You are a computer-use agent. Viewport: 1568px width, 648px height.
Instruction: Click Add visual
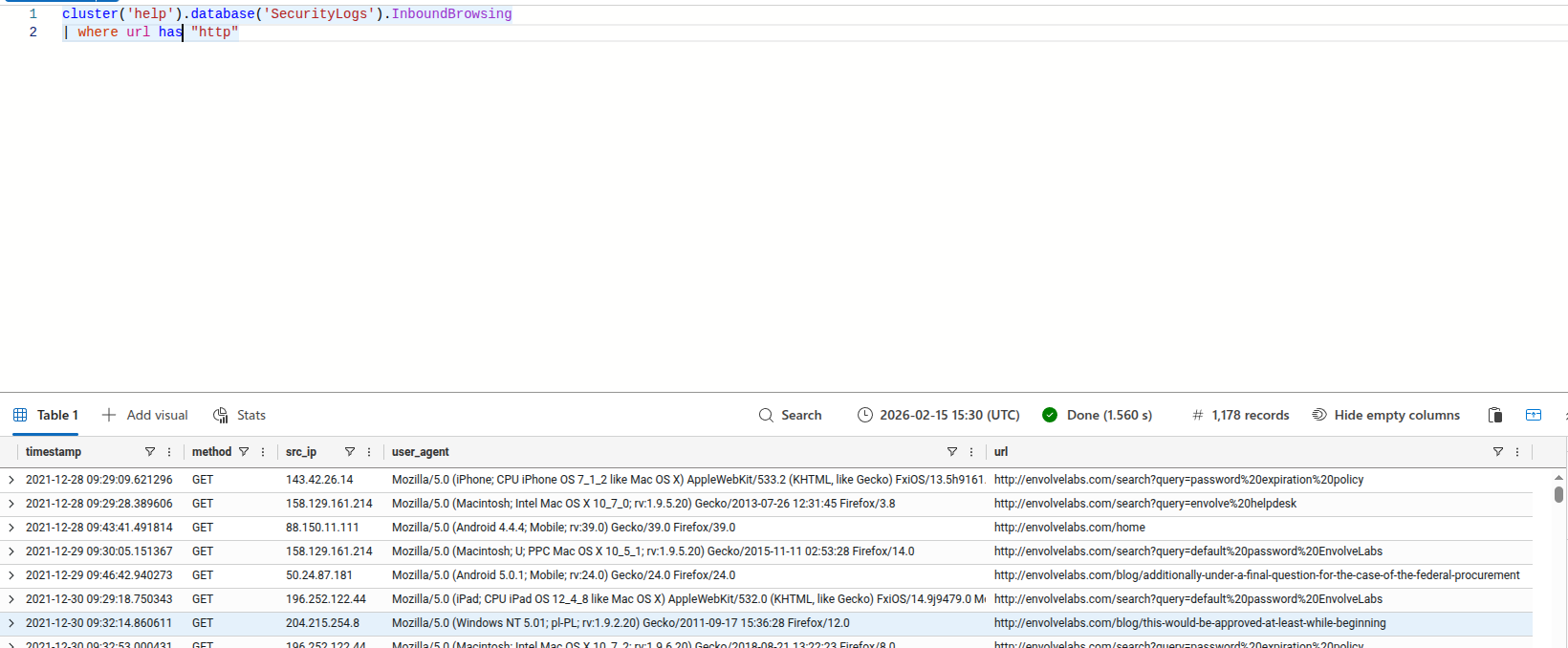(145, 415)
